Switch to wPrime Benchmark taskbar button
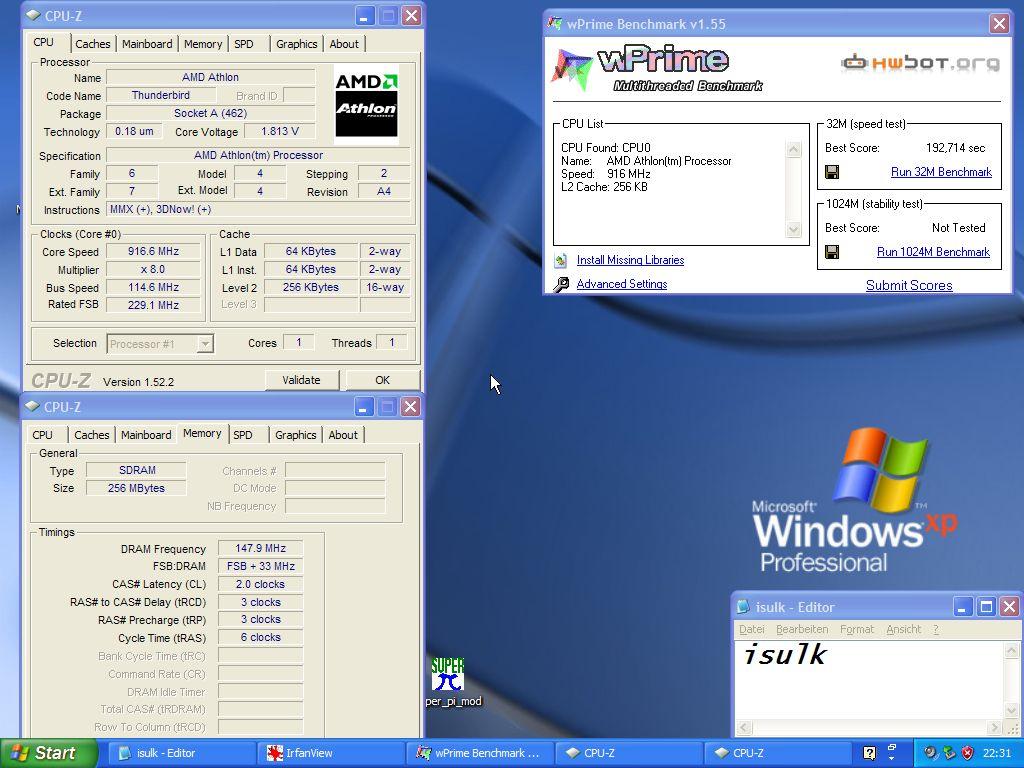1024x768 pixels. click(x=479, y=753)
